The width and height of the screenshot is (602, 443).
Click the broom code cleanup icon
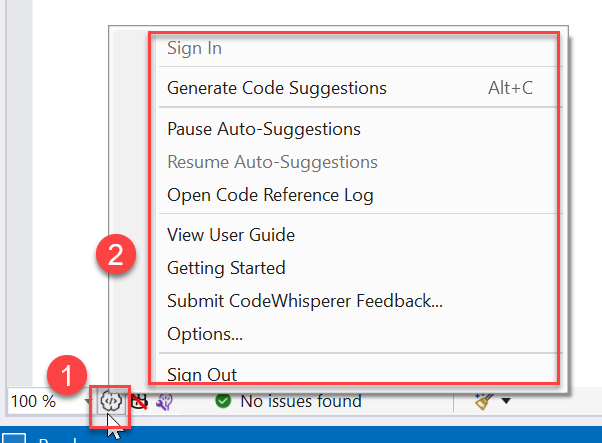483,402
